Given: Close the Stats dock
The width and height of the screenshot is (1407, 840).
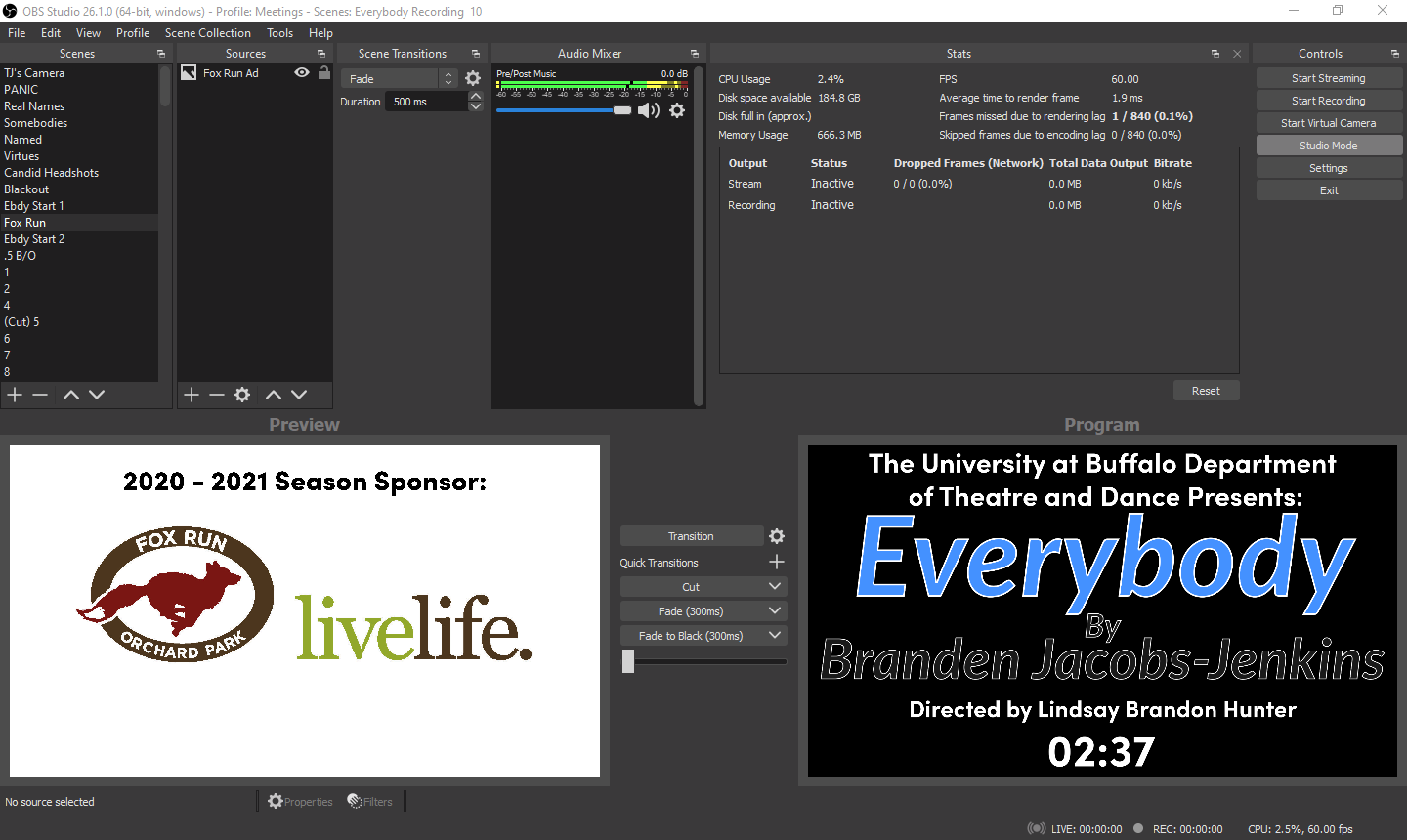Looking at the screenshot, I should click(x=1237, y=54).
